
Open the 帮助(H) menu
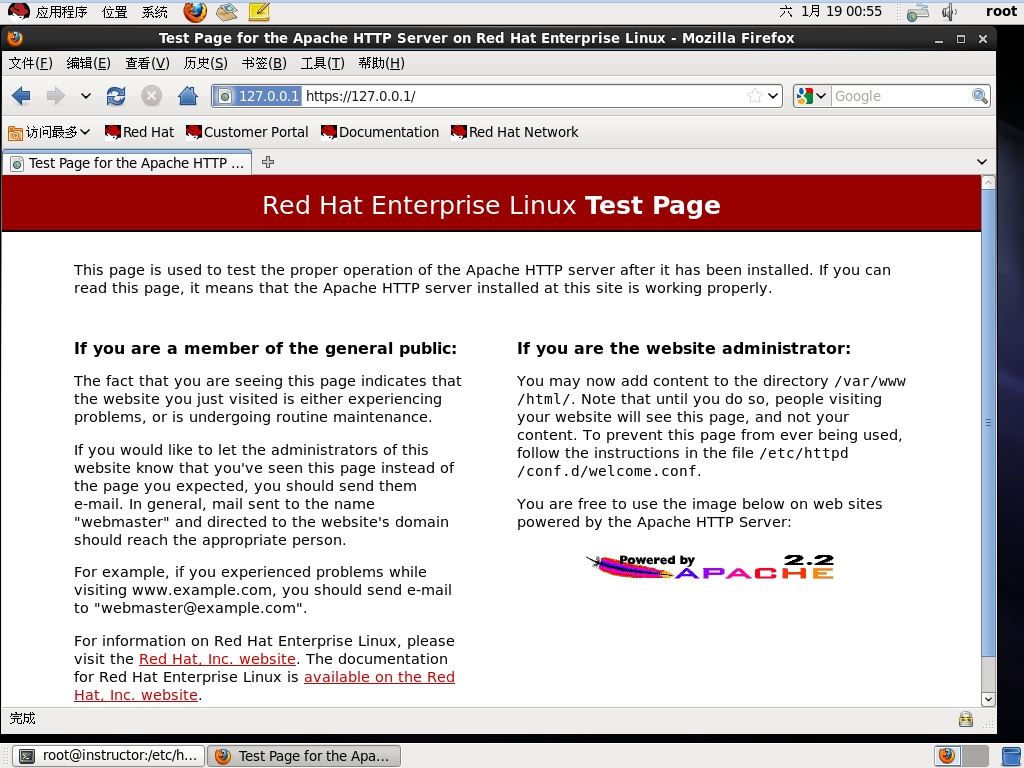pyautogui.click(x=381, y=63)
